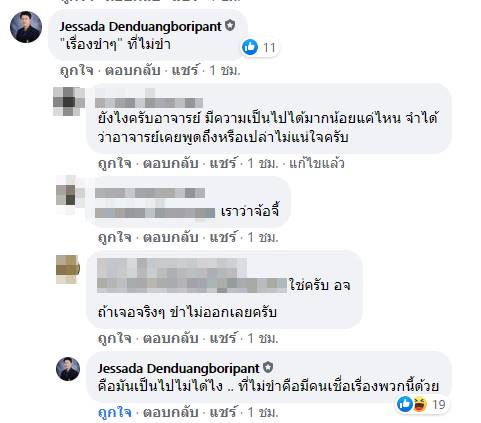
Task: Click the verified badge beside the bottom Jessada name
Action: point(268,368)
